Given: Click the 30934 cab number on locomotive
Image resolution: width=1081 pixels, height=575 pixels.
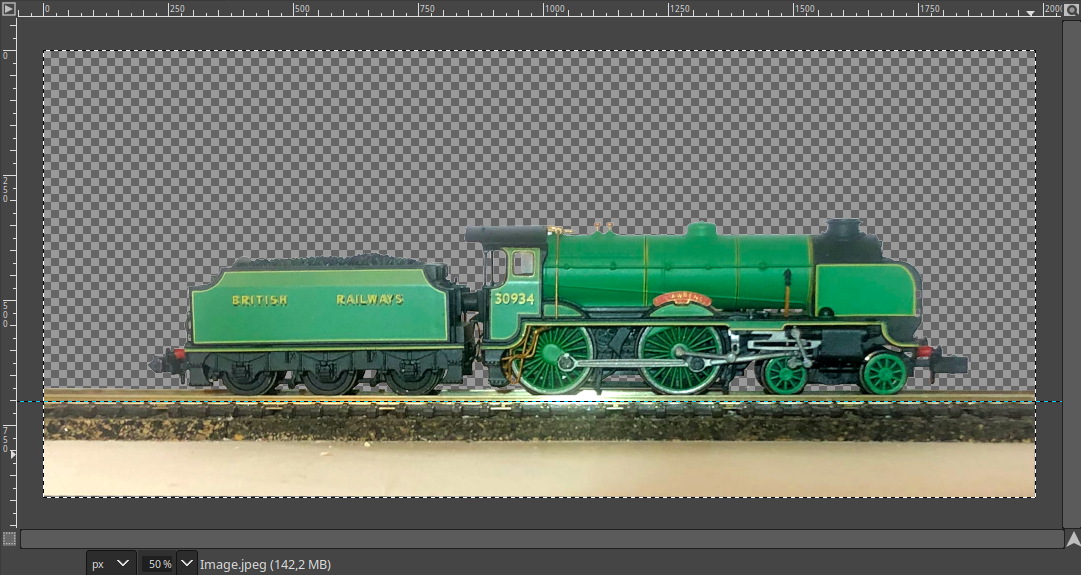Looking at the screenshot, I should coord(514,299).
